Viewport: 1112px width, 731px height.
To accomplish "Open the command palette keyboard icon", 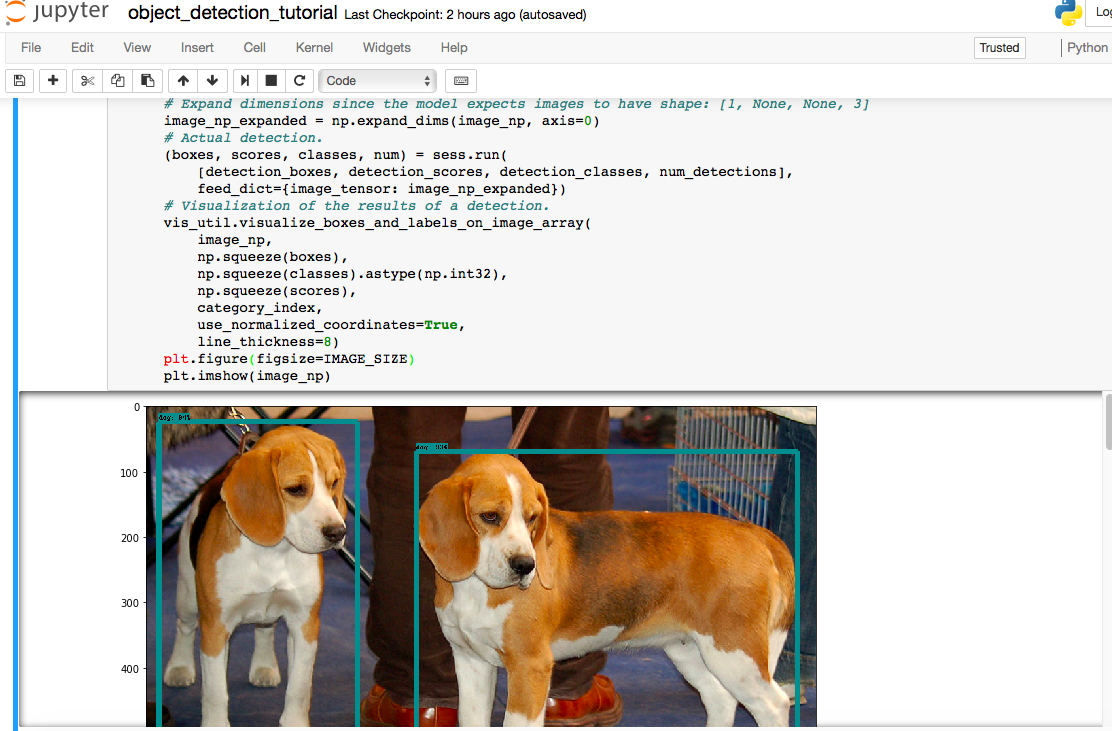I will (461, 81).
